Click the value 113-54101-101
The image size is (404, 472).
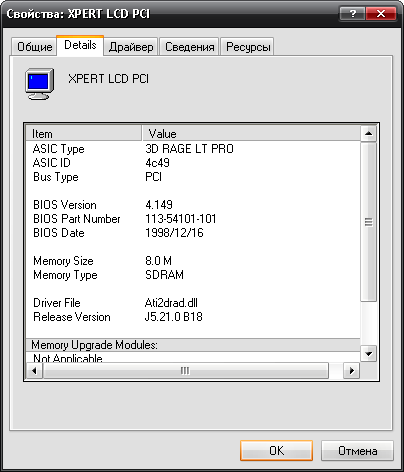[x=181, y=219]
